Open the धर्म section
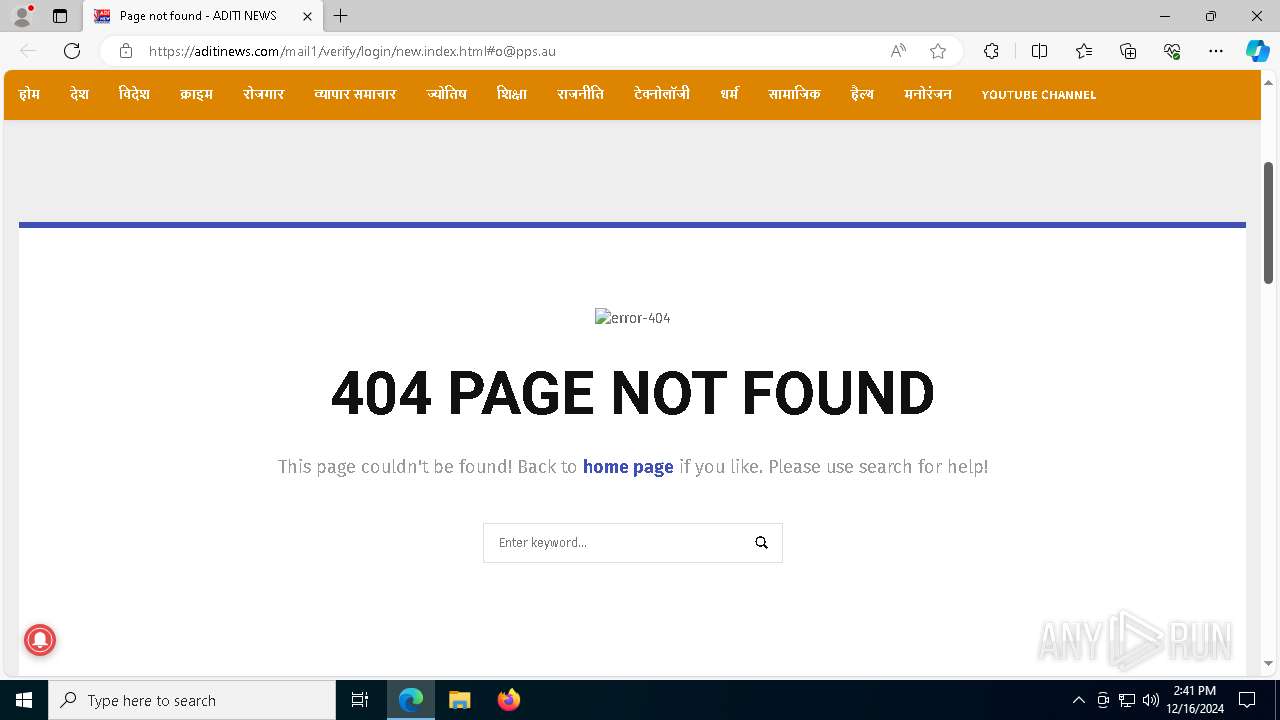This screenshot has height=720, width=1280. (729, 94)
